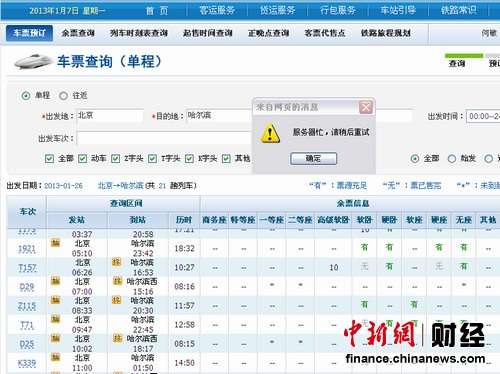Viewport: 500px width, 374px height.
Task: Open the 车站引导 menu
Action: (398, 11)
